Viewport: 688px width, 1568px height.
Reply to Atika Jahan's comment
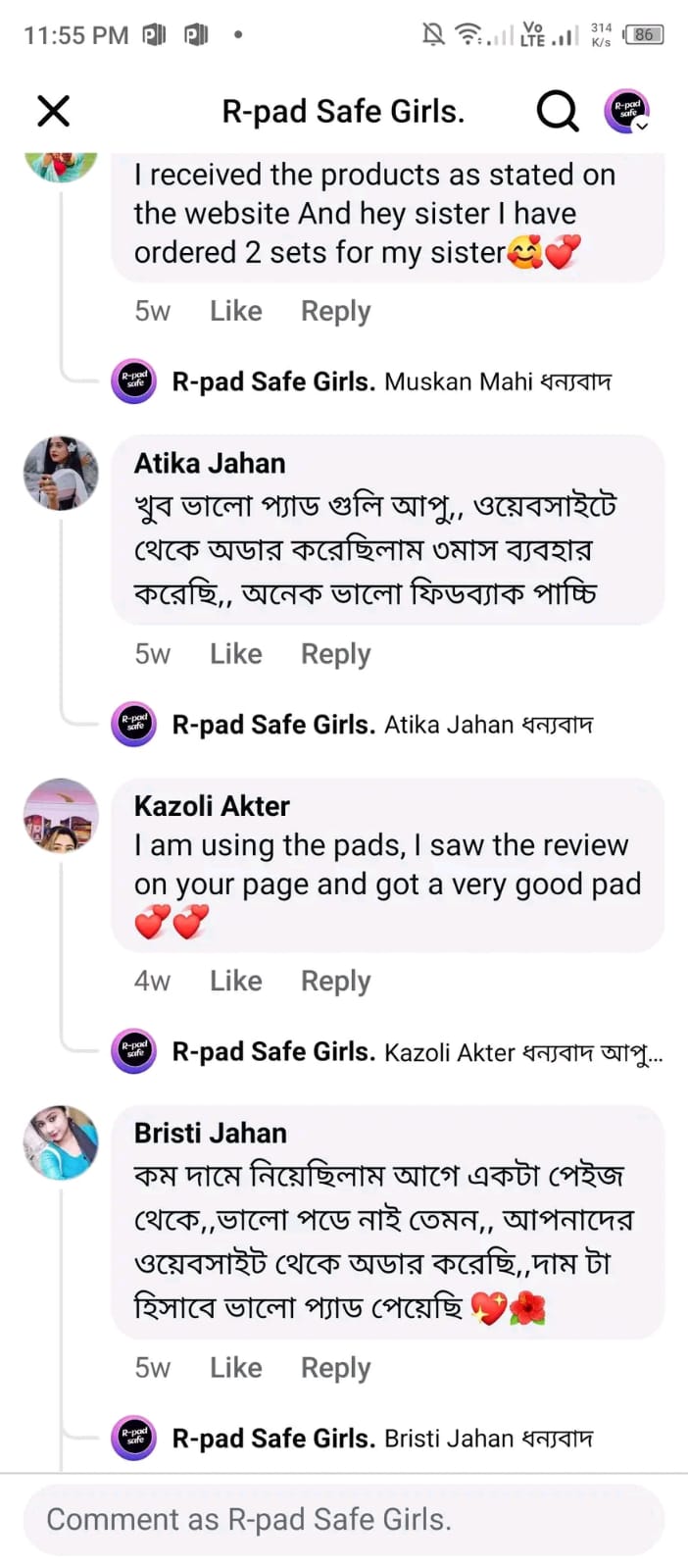(335, 654)
